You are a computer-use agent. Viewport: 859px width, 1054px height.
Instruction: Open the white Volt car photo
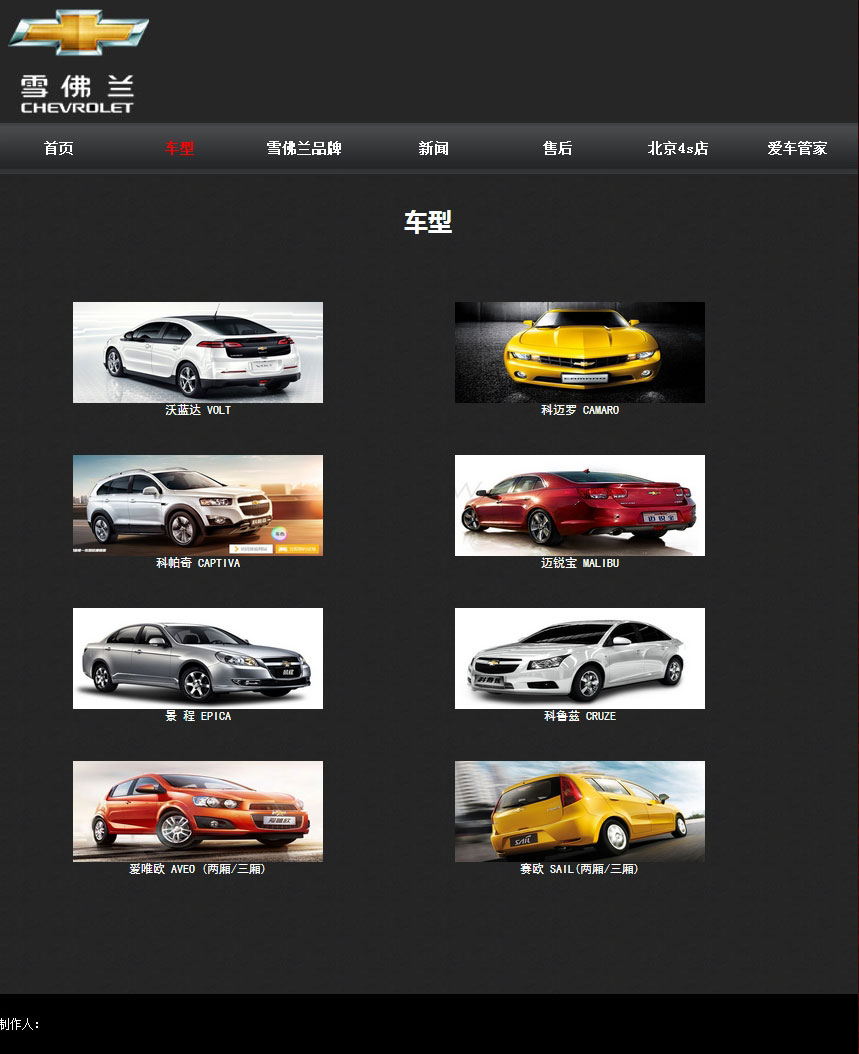[198, 352]
